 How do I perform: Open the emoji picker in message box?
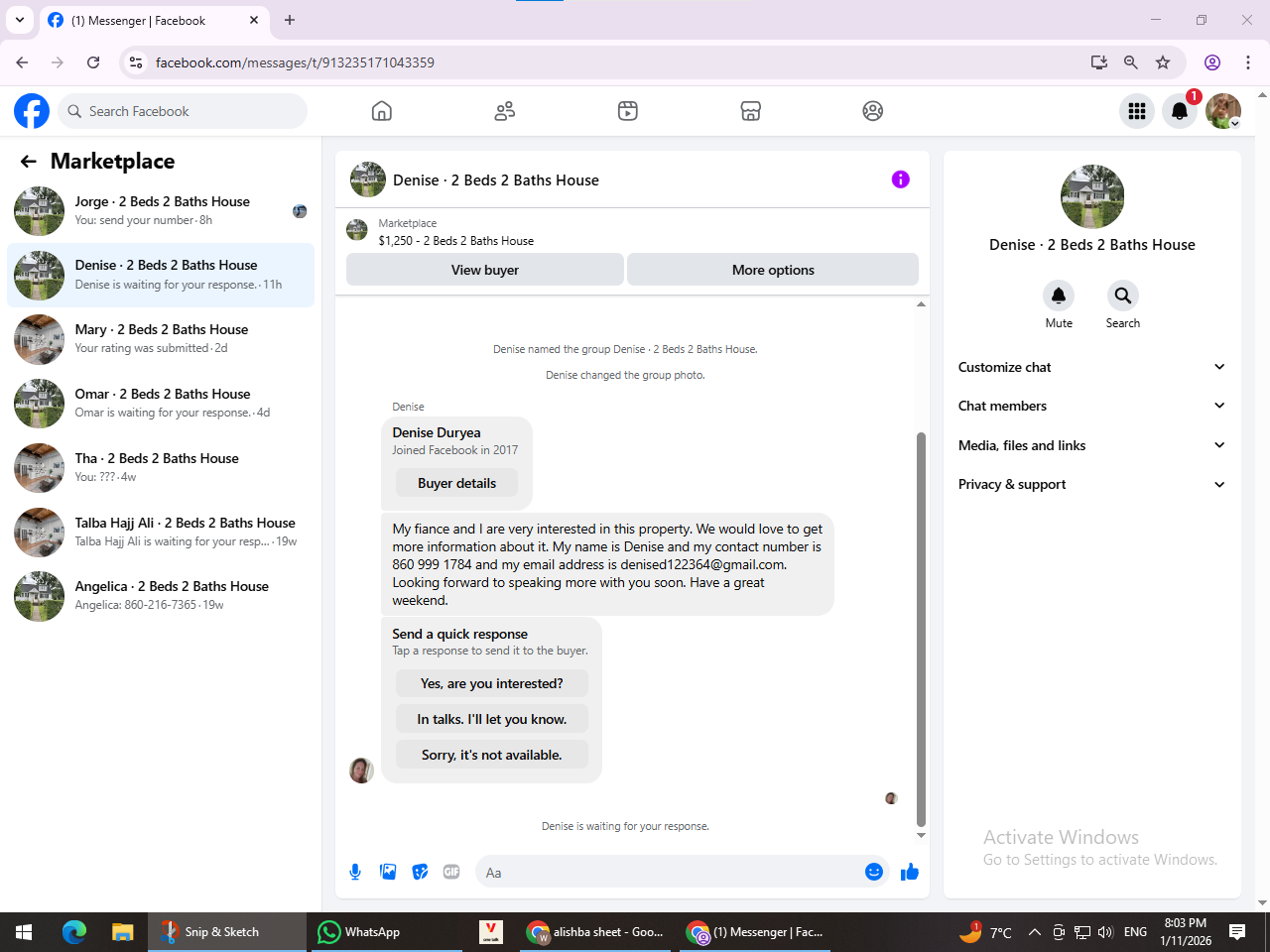(874, 872)
